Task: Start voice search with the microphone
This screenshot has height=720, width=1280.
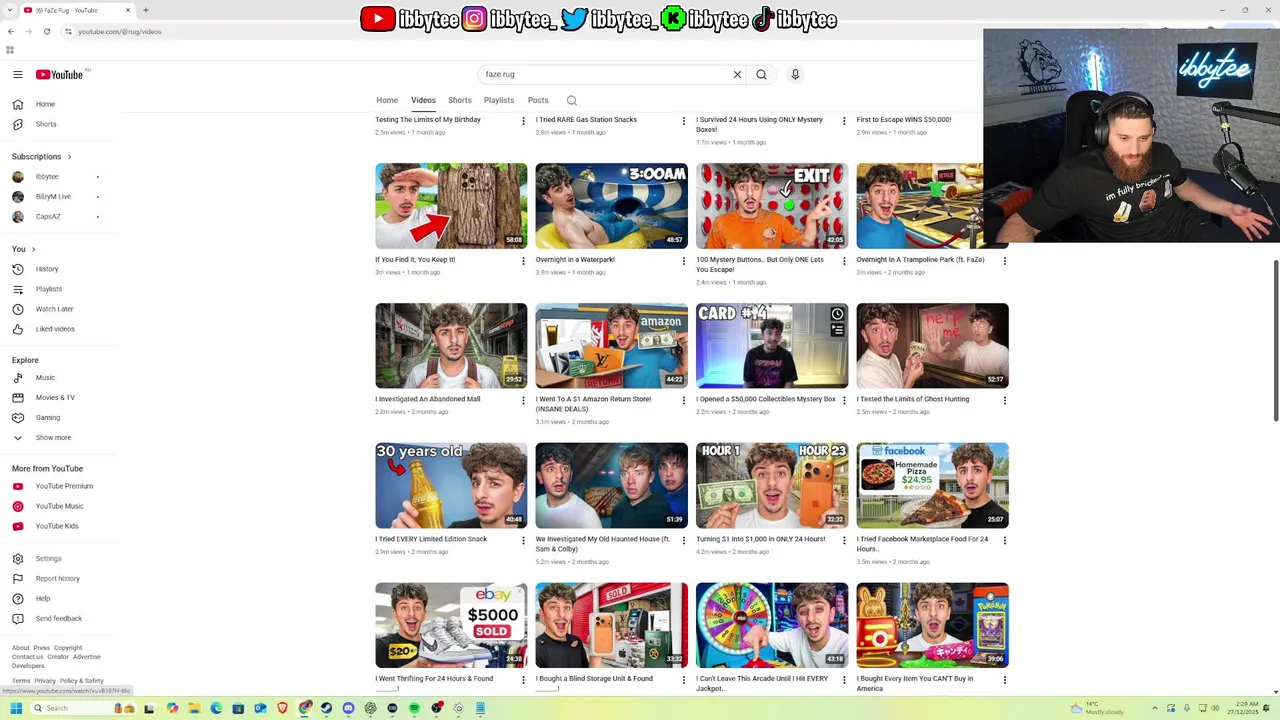Action: tap(795, 74)
